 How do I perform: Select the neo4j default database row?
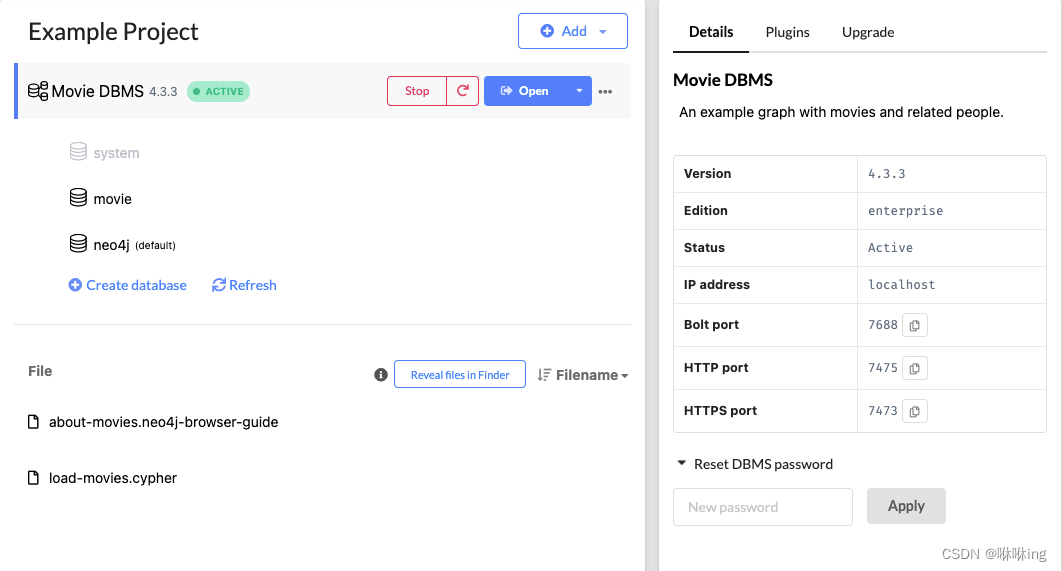click(123, 245)
